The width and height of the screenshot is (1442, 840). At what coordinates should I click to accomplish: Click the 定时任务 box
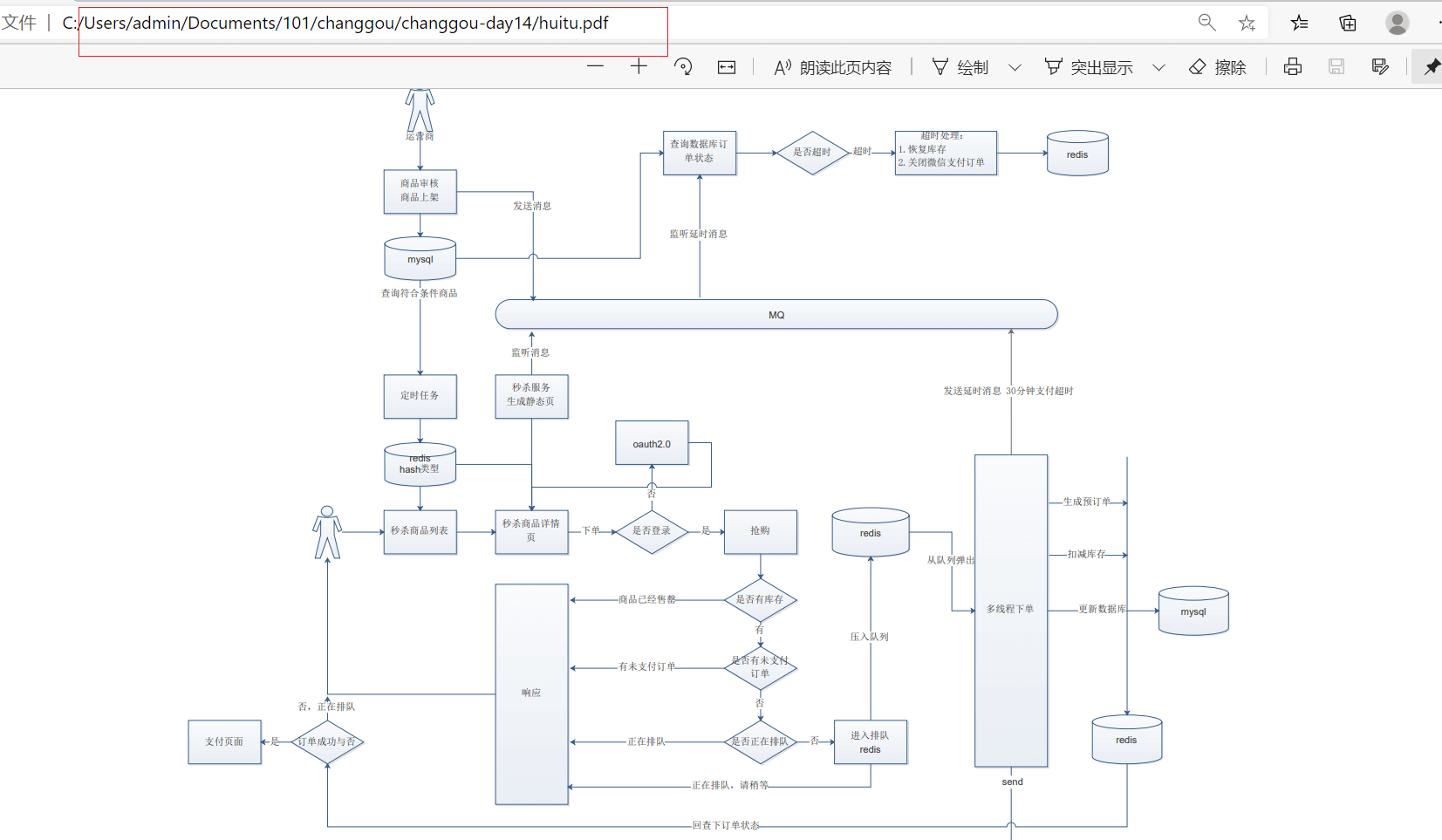click(420, 396)
